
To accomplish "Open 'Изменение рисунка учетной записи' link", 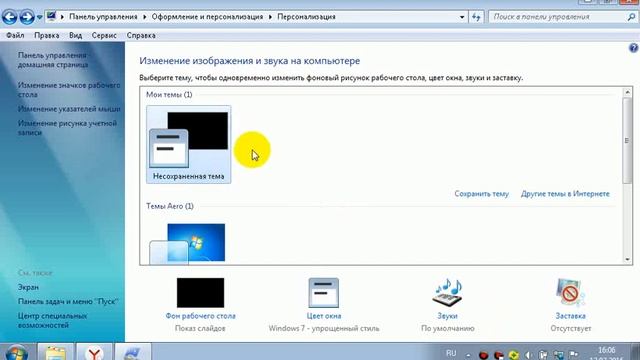I will 67,128.
